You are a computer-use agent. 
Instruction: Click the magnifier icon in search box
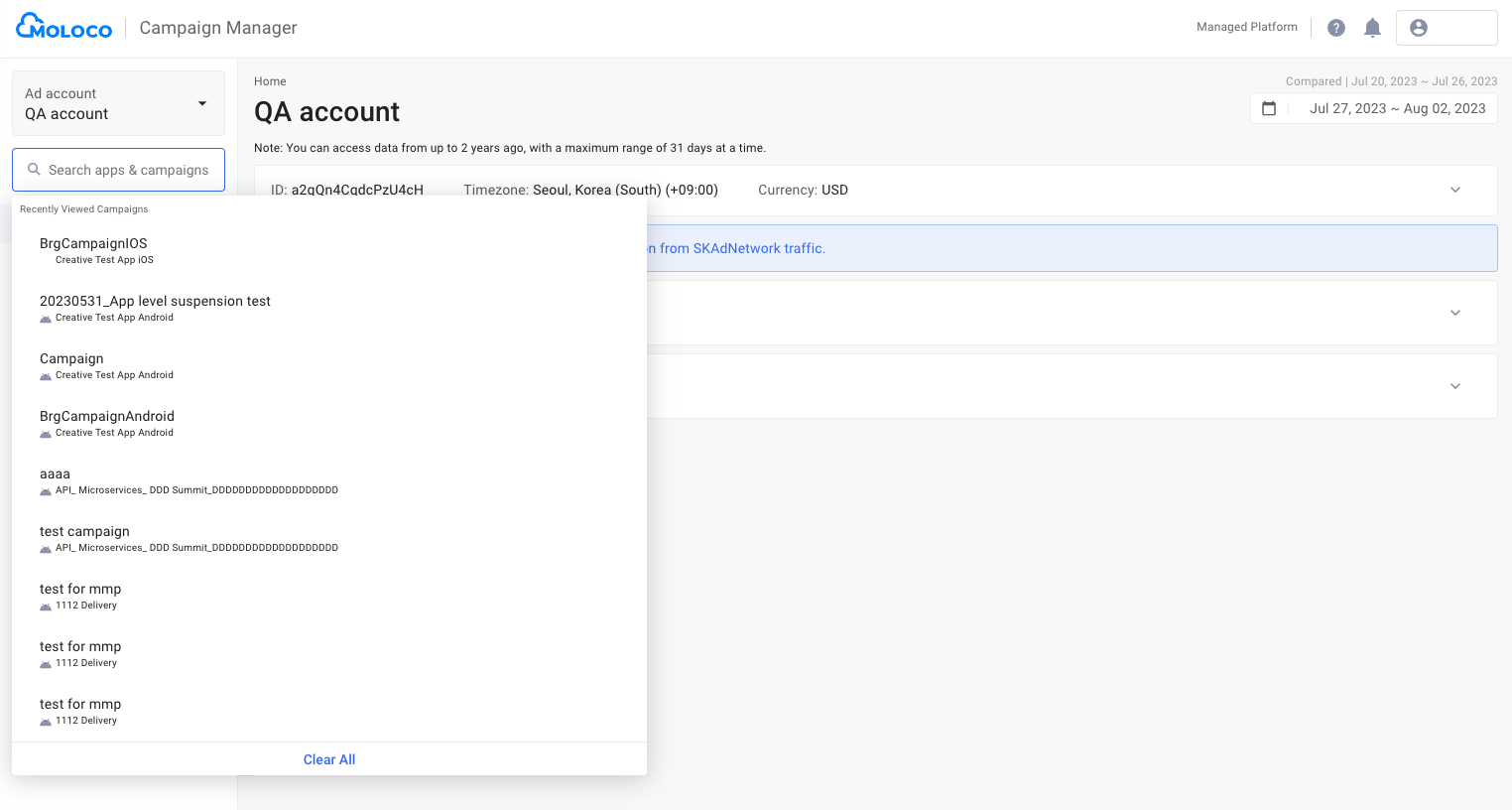[x=34, y=170]
